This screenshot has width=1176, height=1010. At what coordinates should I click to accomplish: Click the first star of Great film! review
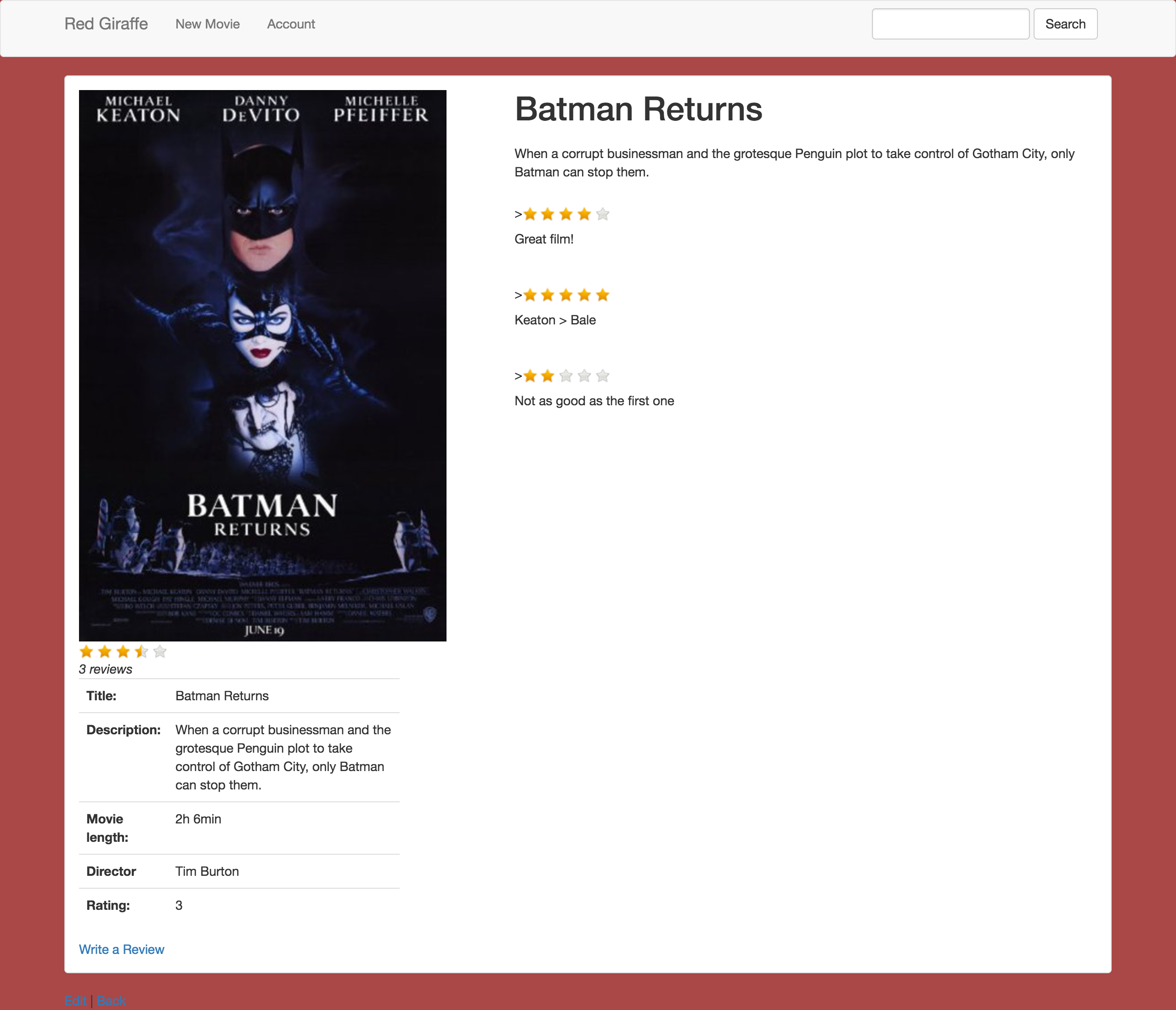(x=530, y=214)
